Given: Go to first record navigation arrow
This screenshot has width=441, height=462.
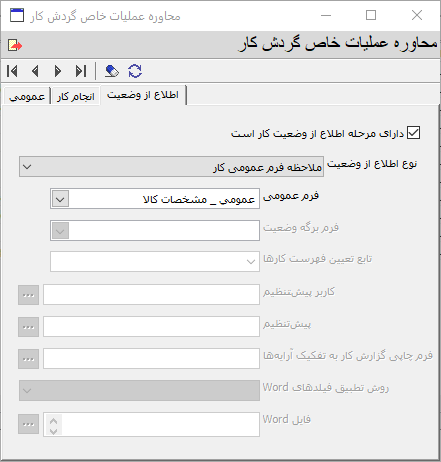Looking at the screenshot, I should [x=12, y=71].
